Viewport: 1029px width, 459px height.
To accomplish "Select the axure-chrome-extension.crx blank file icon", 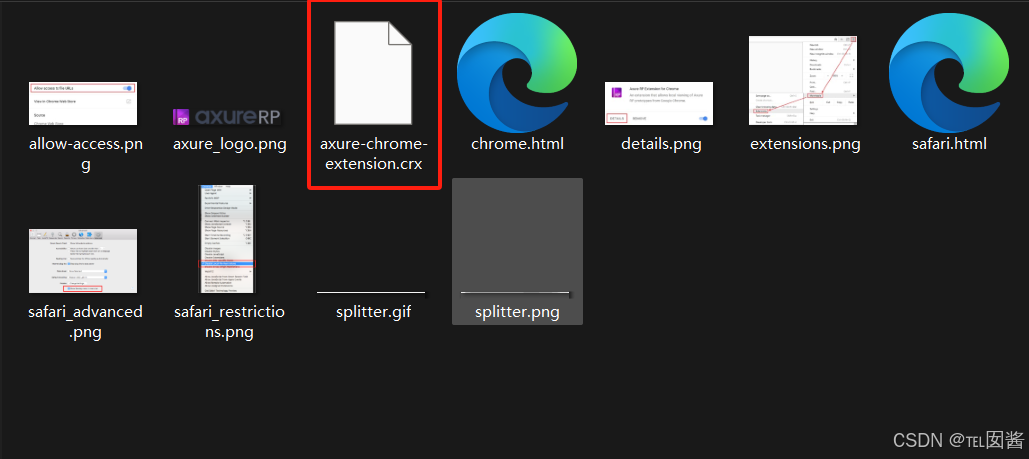I will 373,72.
